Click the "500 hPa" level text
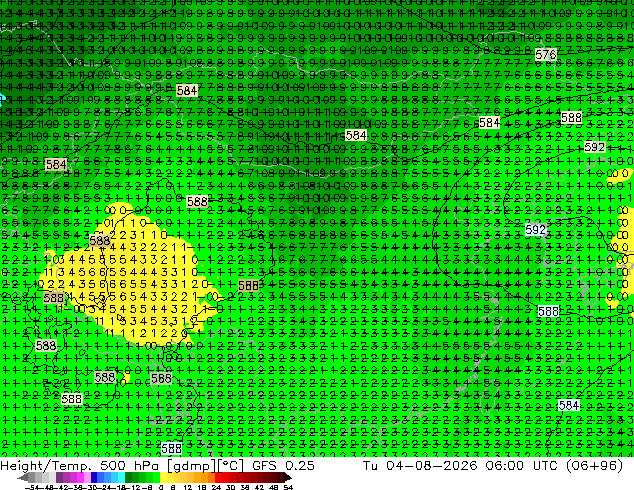This screenshot has height=490, width=634. pyautogui.click(x=129, y=465)
